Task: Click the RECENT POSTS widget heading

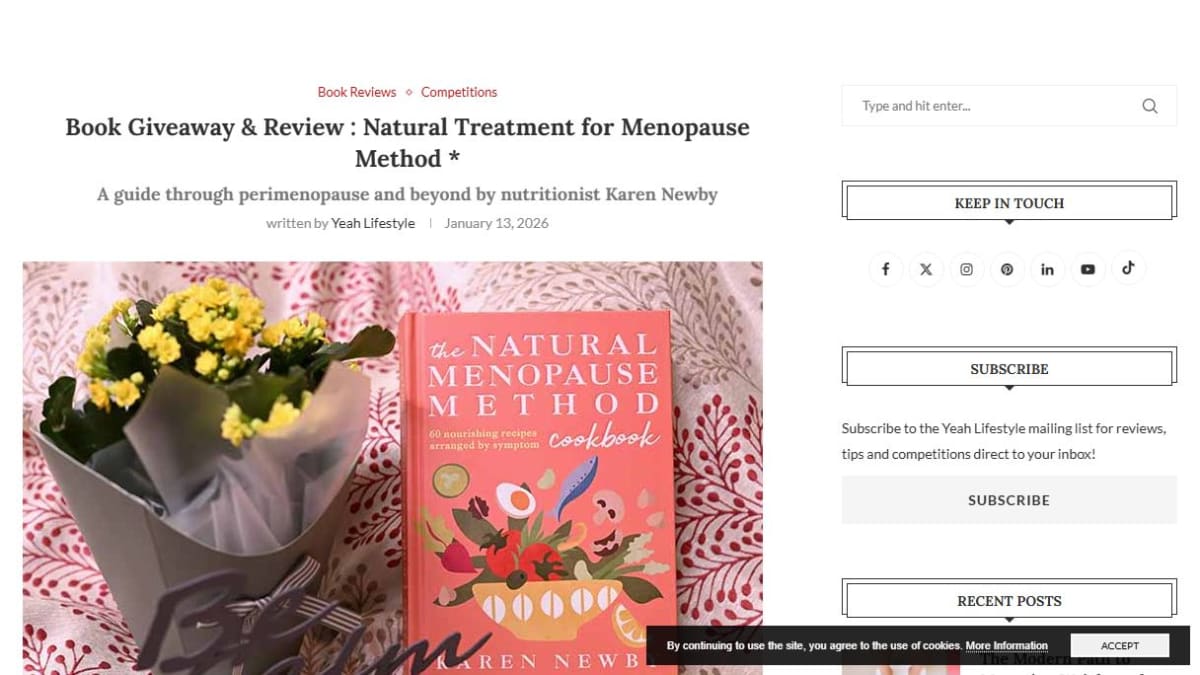Action: point(1009,601)
